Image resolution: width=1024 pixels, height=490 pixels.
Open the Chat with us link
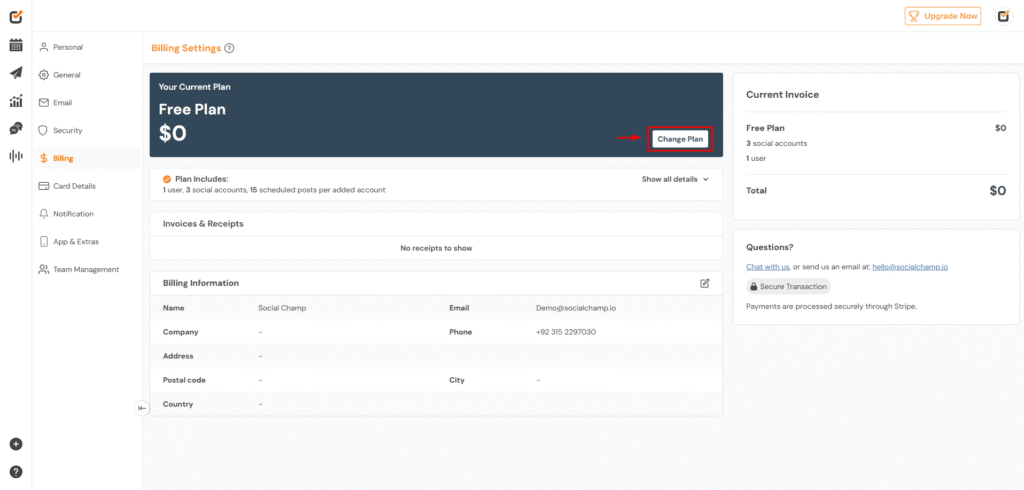768,267
